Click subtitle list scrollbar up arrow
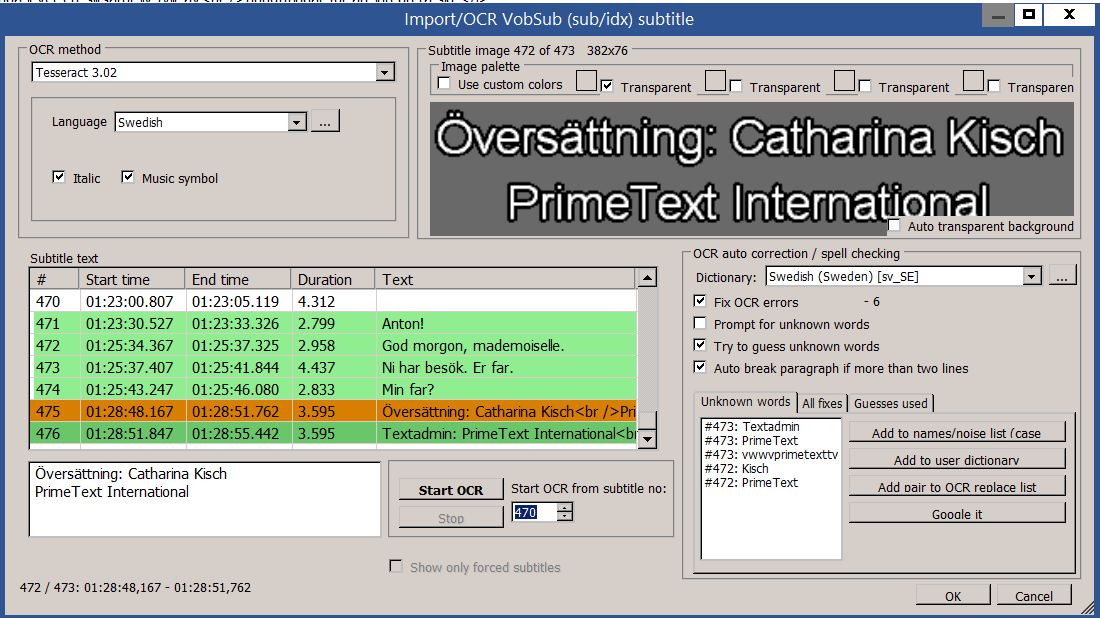This screenshot has height=618, width=1100. [647, 278]
